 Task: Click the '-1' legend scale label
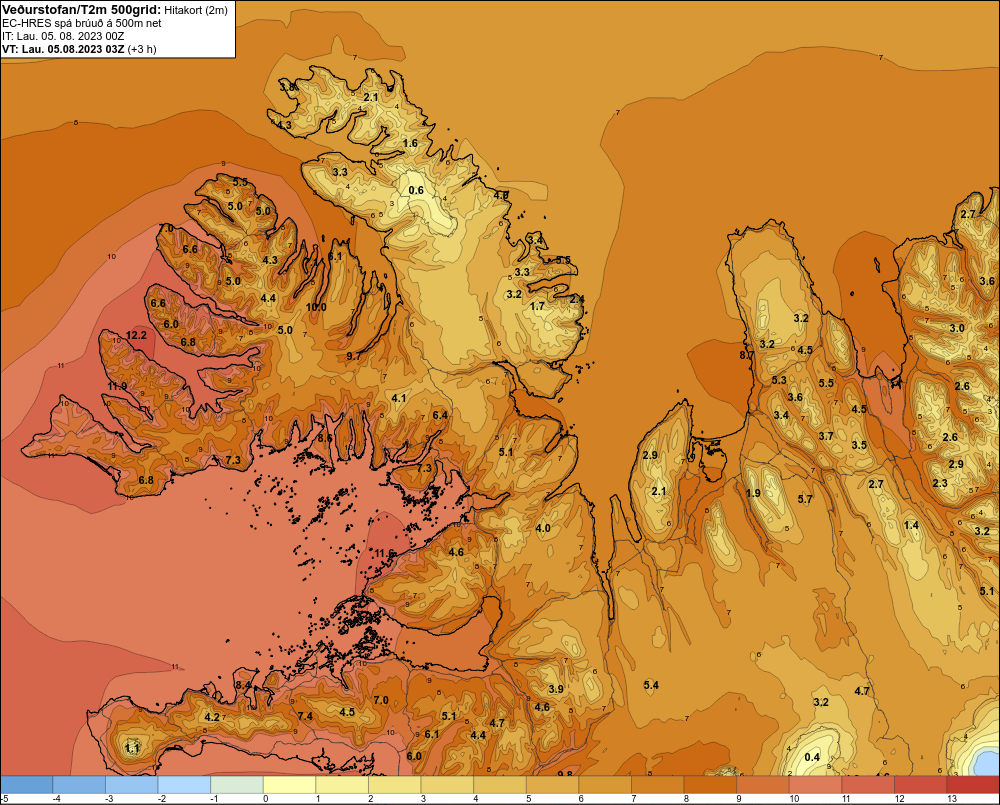point(214,799)
